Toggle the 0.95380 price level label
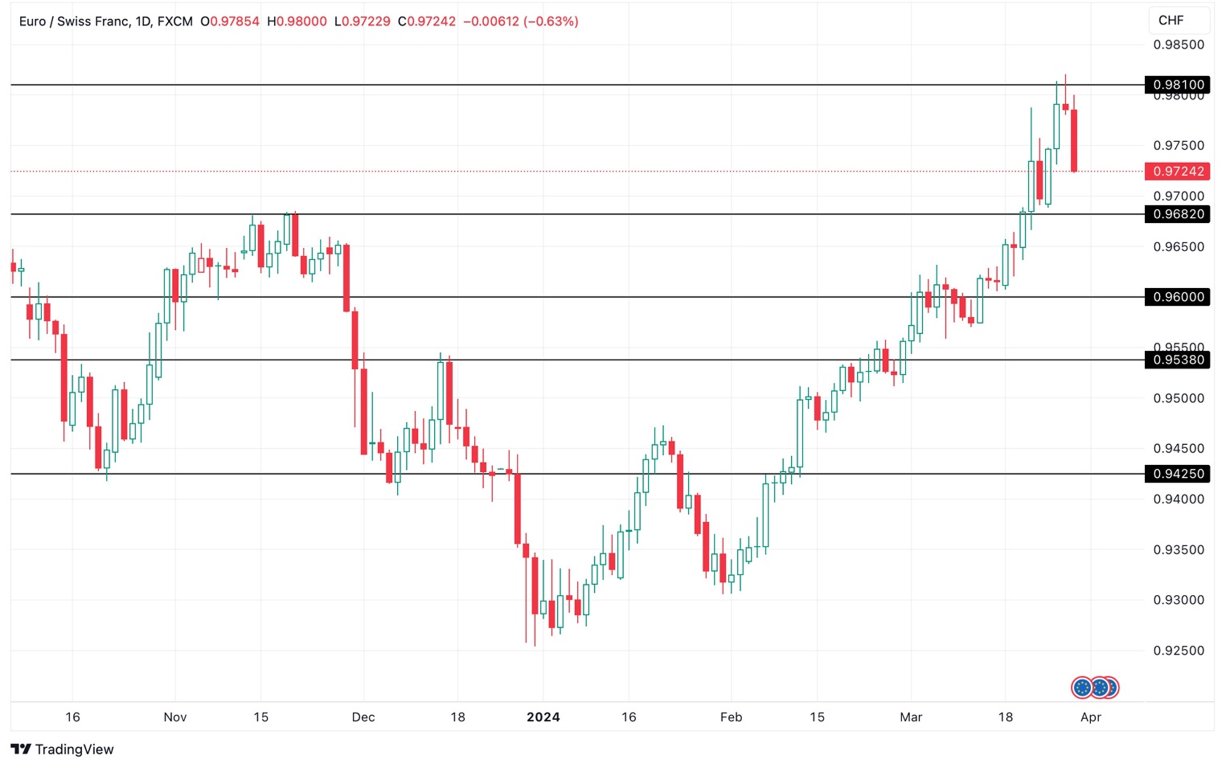The image size is (1225, 768). [x=1179, y=360]
